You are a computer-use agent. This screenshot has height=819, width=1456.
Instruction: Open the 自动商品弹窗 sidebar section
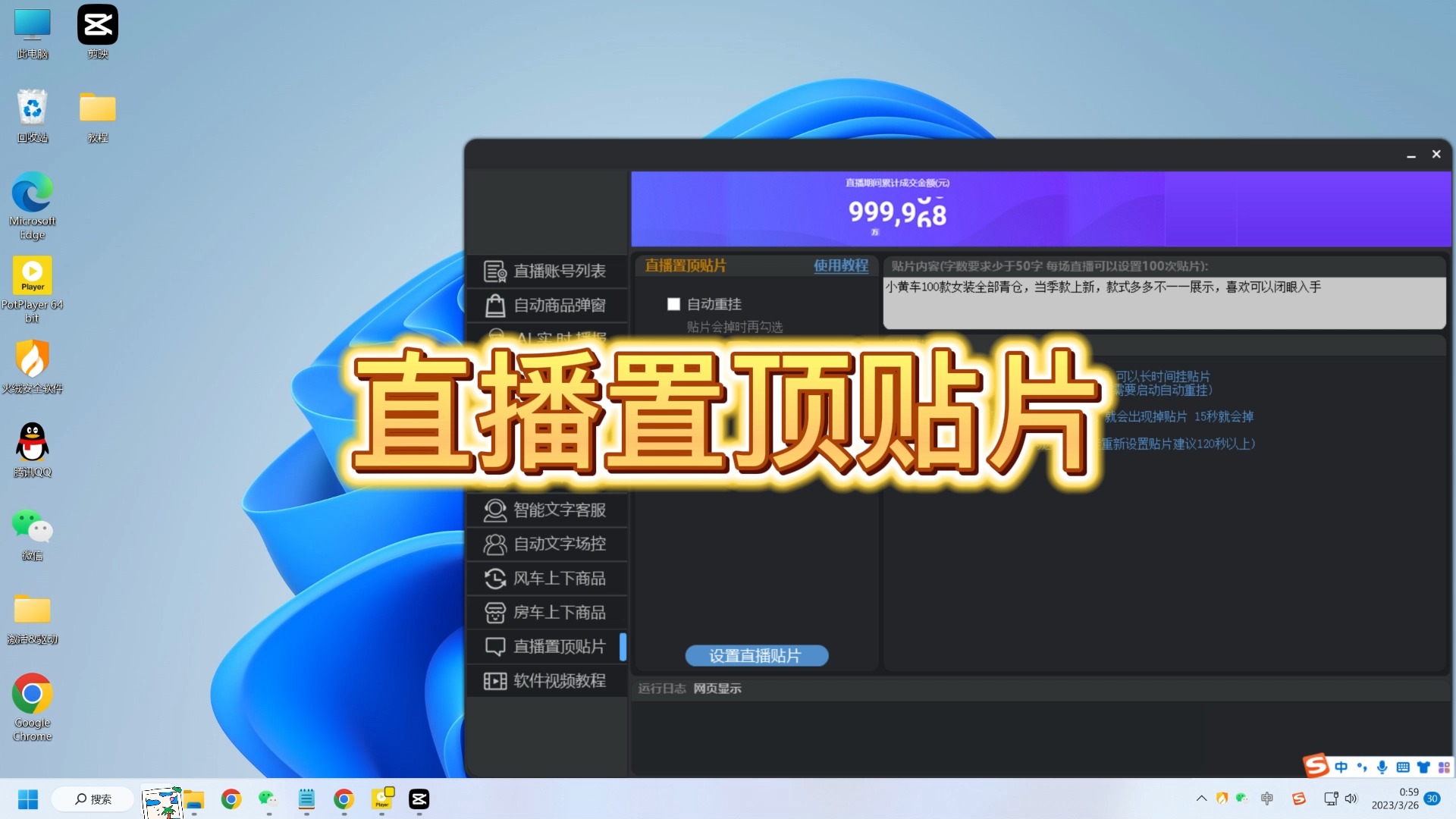pyautogui.click(x=546, y=305)
